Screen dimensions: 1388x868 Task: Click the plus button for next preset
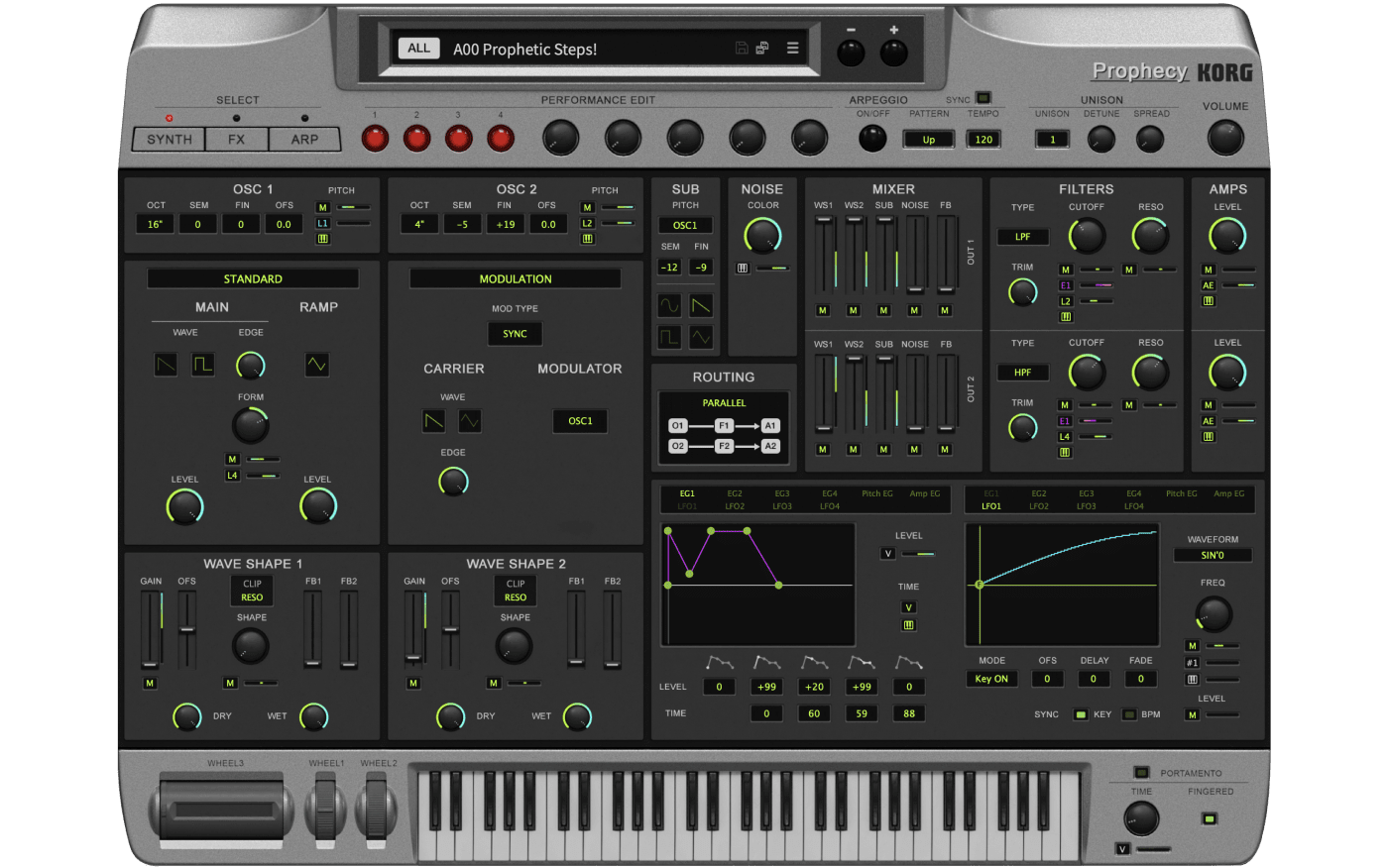893,52
